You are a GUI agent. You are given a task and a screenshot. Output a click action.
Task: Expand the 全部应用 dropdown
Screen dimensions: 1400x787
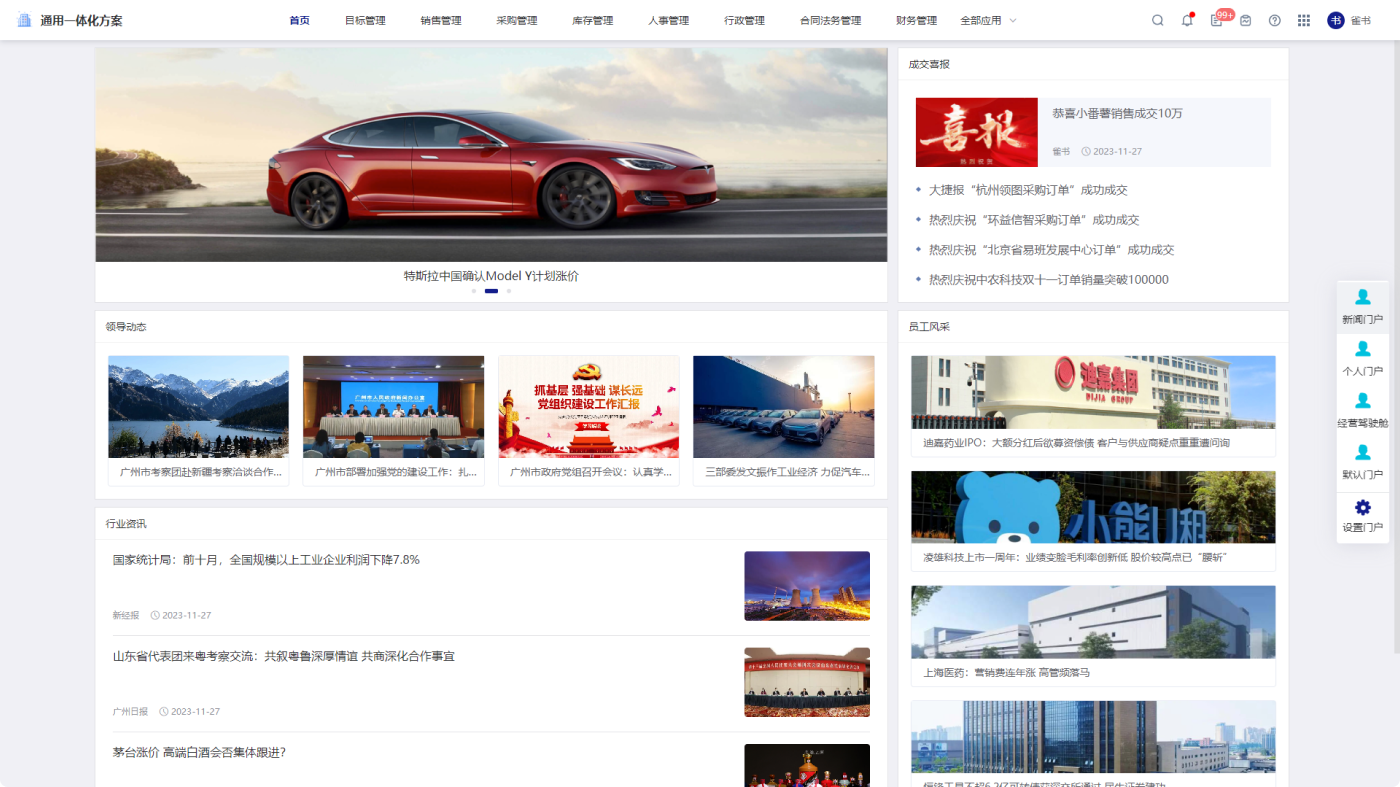click(x=988, y=20)
